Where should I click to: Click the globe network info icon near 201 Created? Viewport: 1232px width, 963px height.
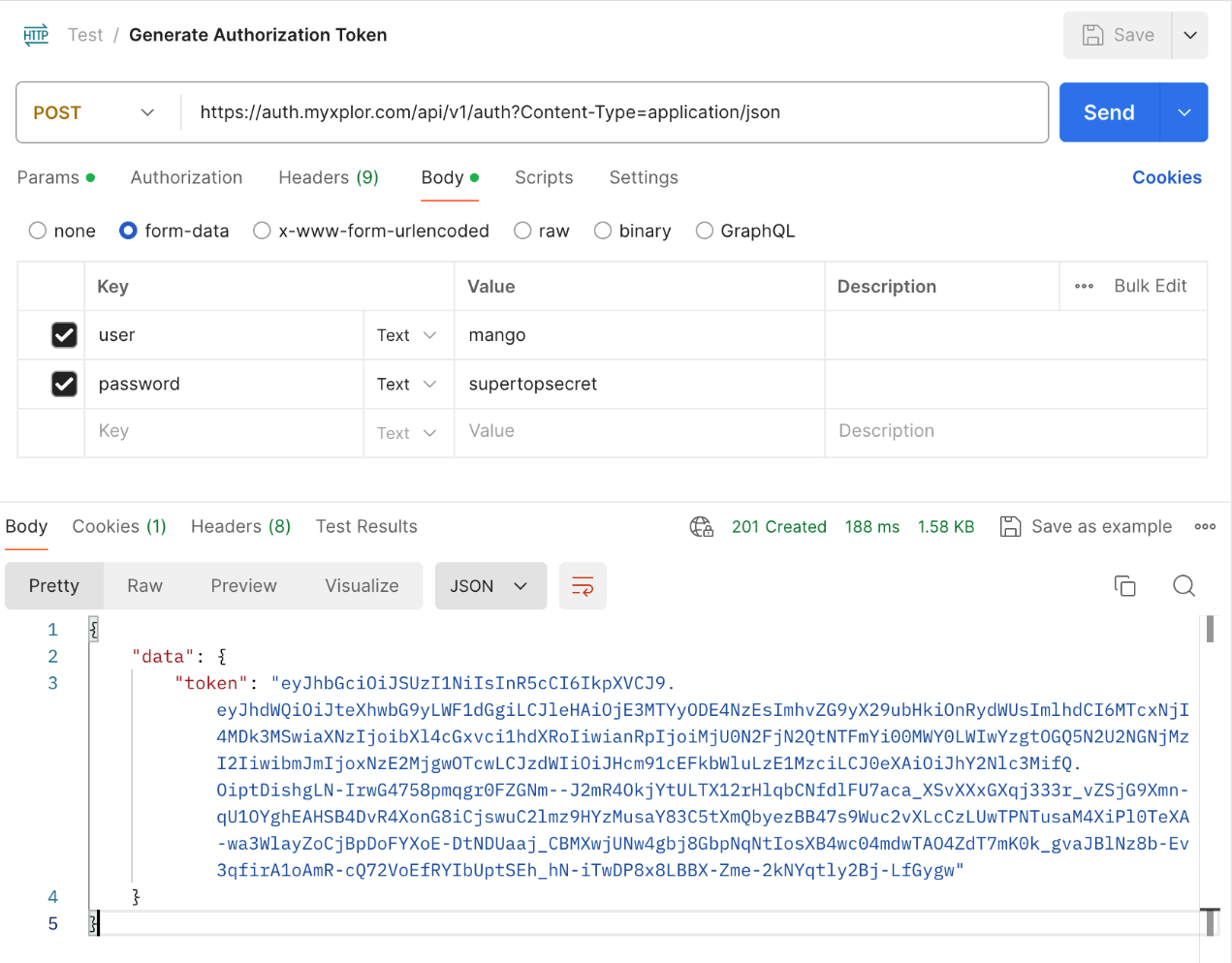[701, 526]
